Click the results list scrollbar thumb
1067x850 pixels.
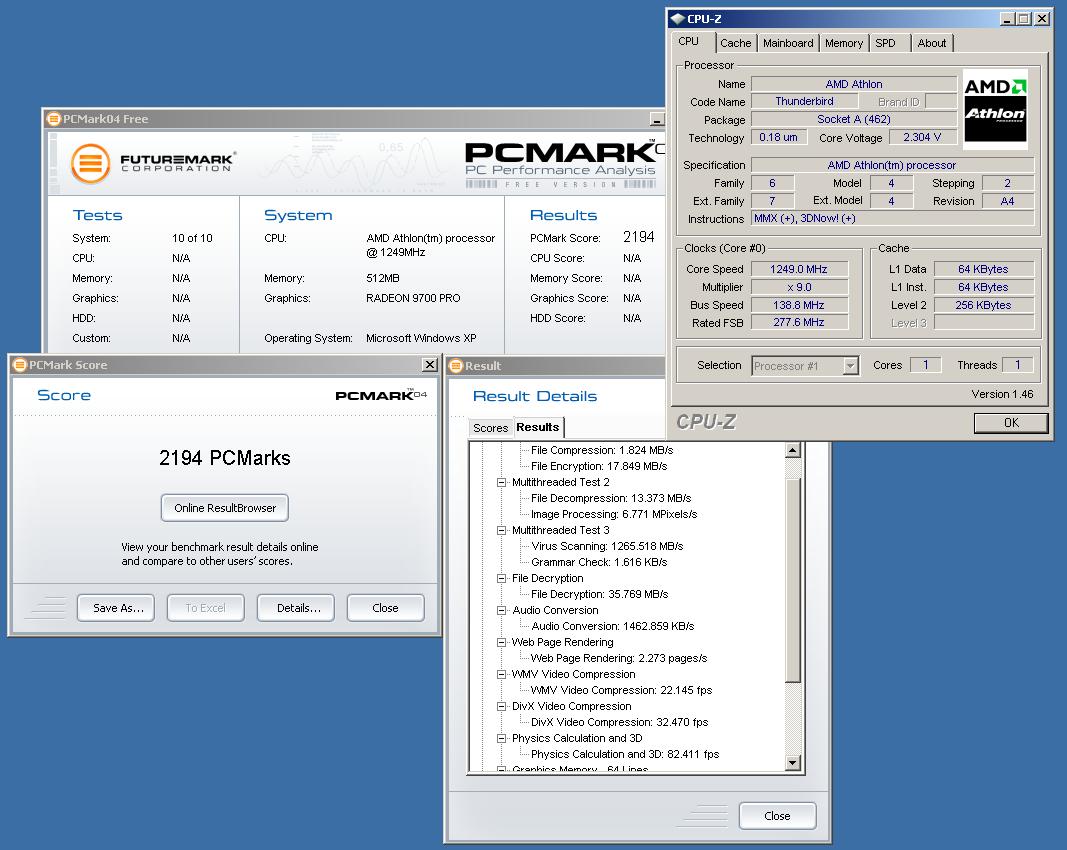tap(792, 580)
